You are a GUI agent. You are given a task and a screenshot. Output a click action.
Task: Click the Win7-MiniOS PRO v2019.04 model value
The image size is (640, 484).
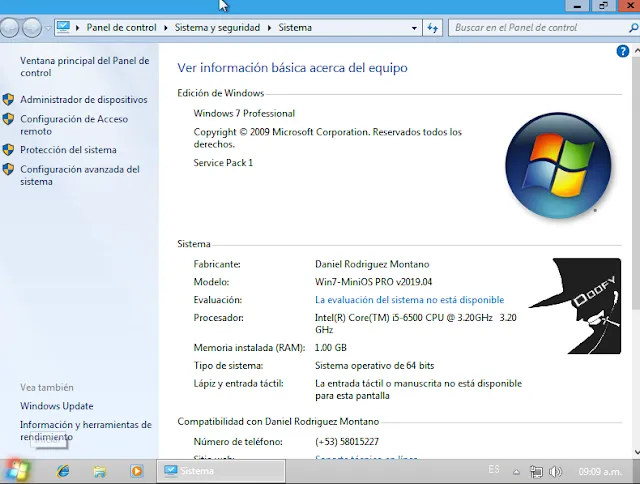373,282
